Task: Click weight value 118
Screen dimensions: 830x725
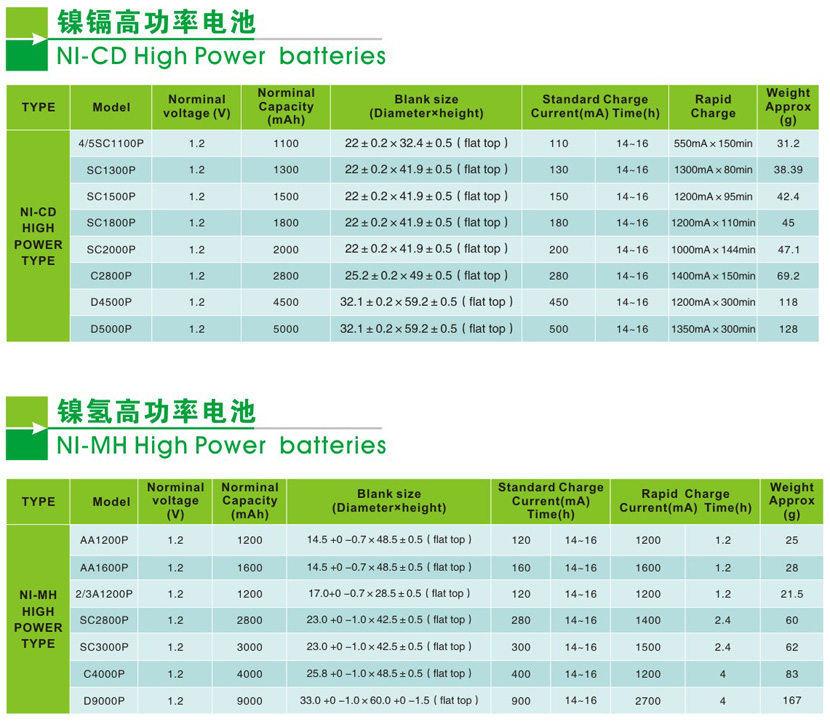Action: pos(788,302)
